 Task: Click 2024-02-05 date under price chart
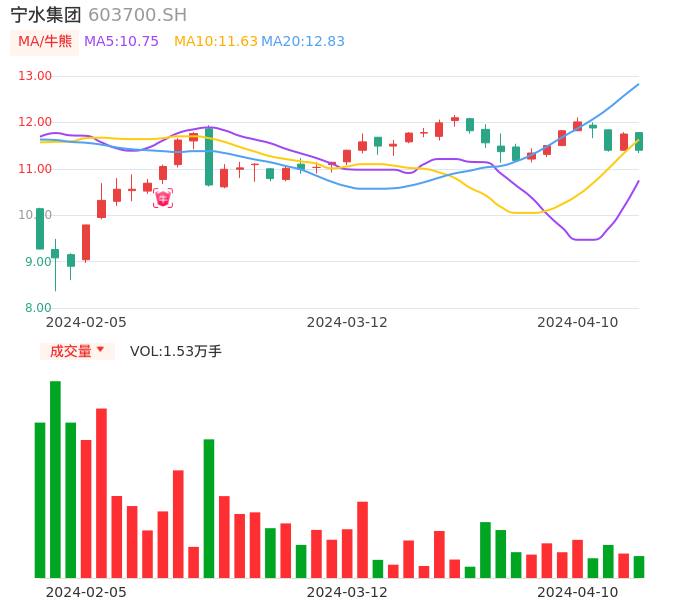point(86,322)
